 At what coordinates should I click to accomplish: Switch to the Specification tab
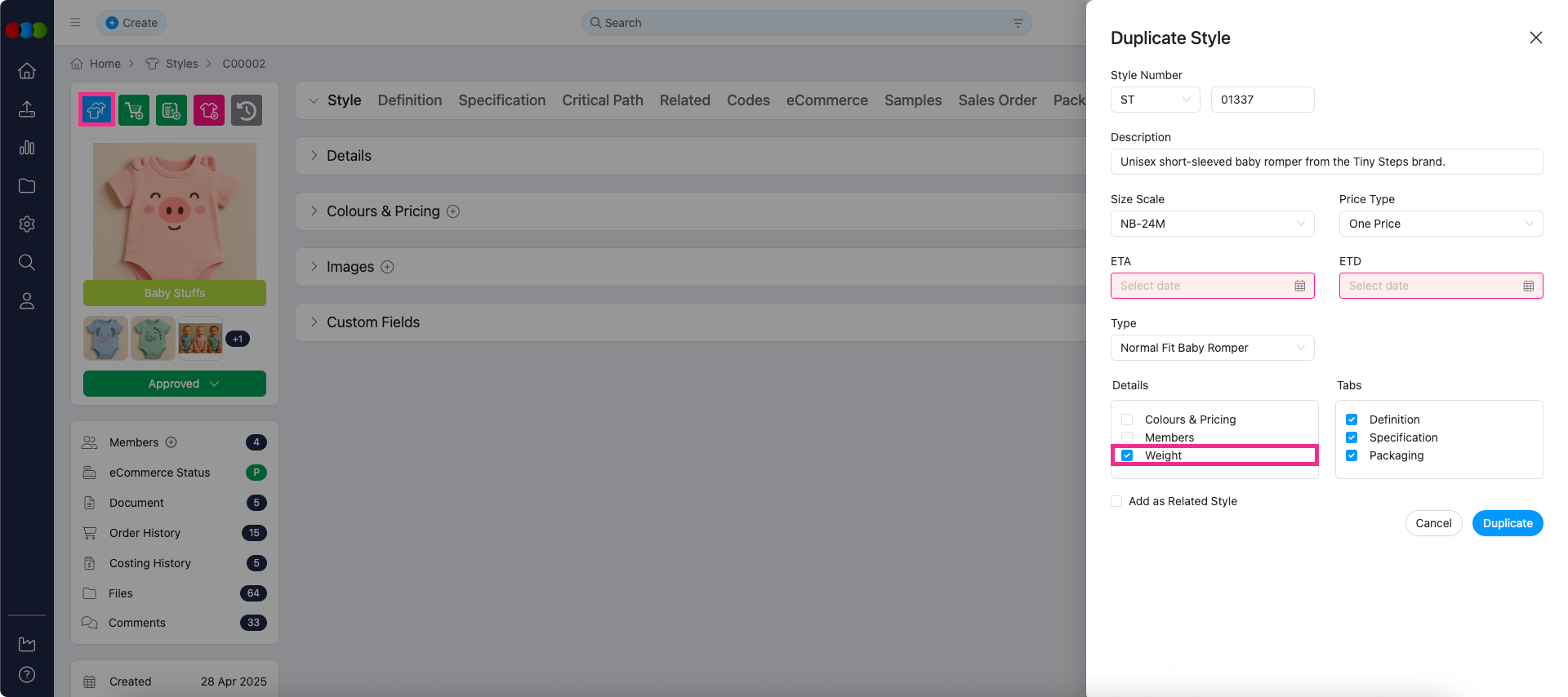coord(501,100)
